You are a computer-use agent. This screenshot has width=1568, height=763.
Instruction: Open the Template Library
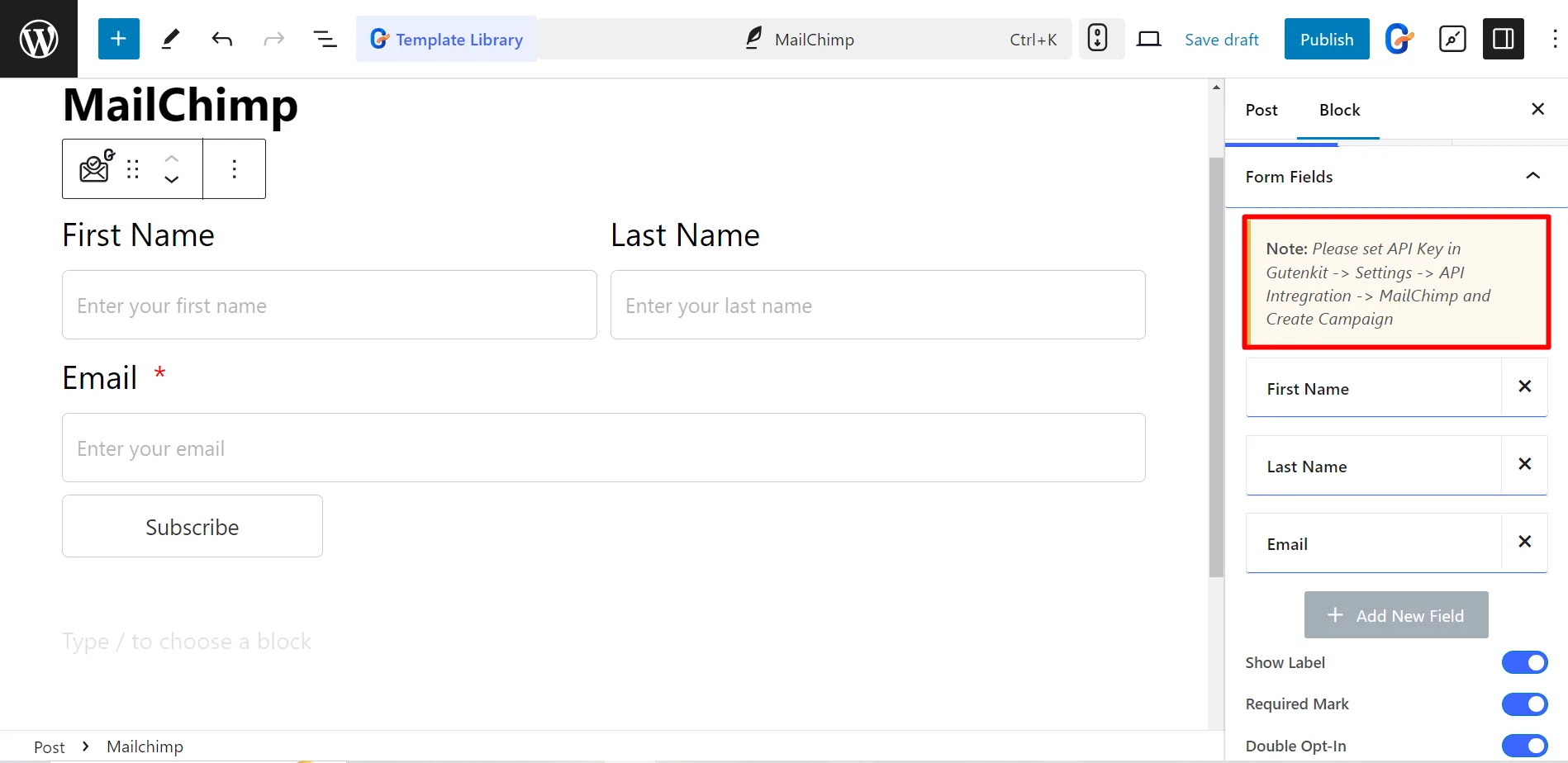point(446,39)
